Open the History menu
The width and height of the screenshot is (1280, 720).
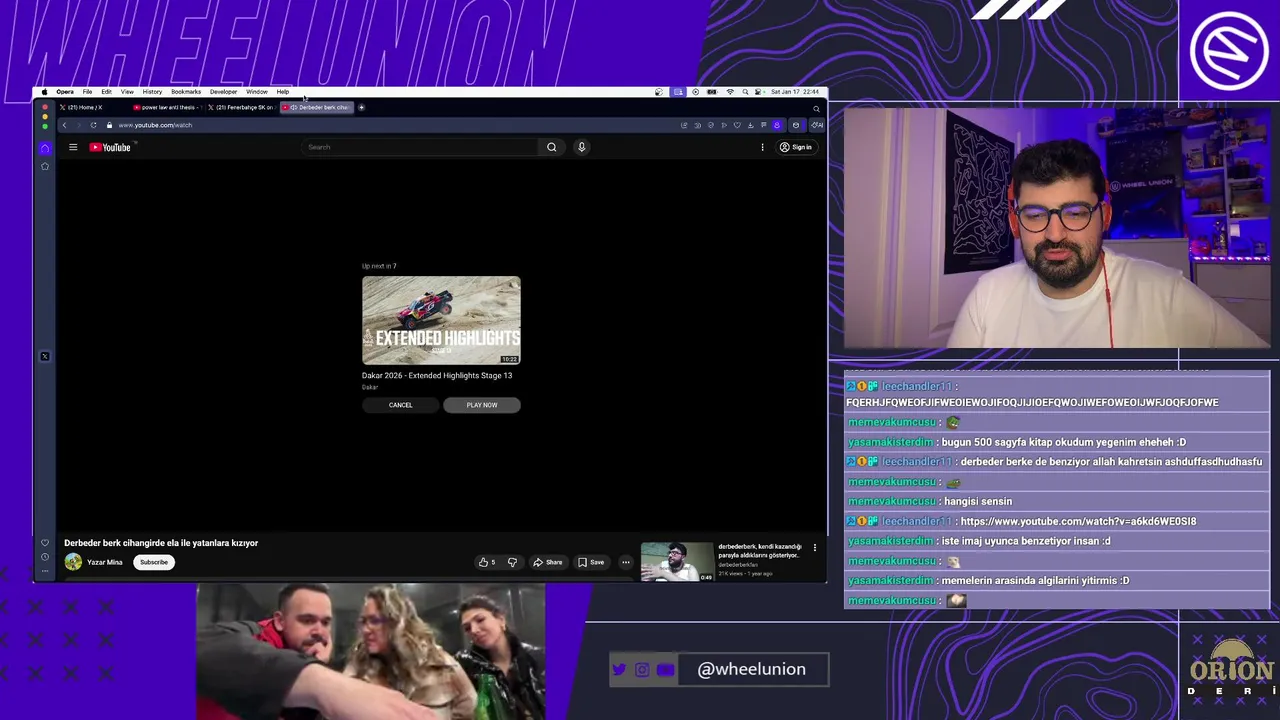152,92
